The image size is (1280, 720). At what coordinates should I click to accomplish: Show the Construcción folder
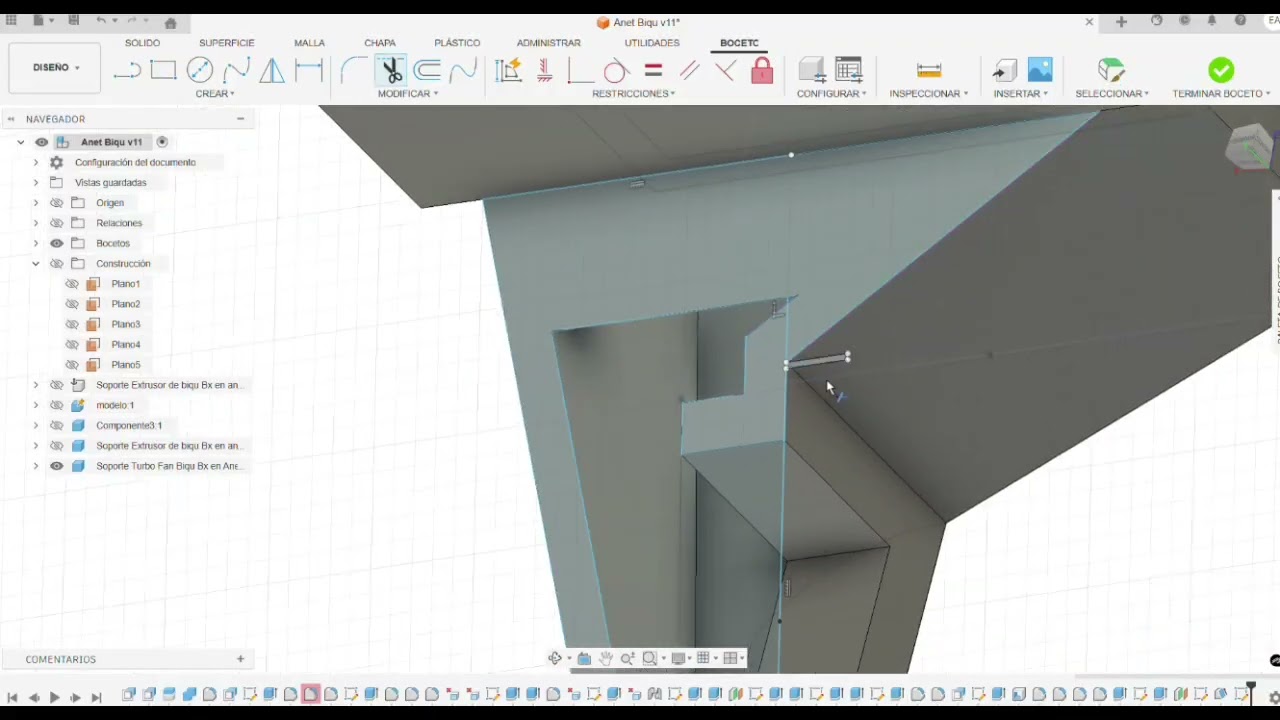pyautogui.click(x=57, y=264)
